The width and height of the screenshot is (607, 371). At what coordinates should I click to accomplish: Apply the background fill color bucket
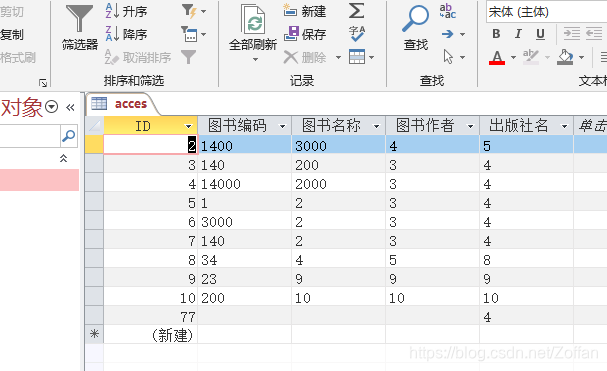pyautogui.click(x=565, y=57)
